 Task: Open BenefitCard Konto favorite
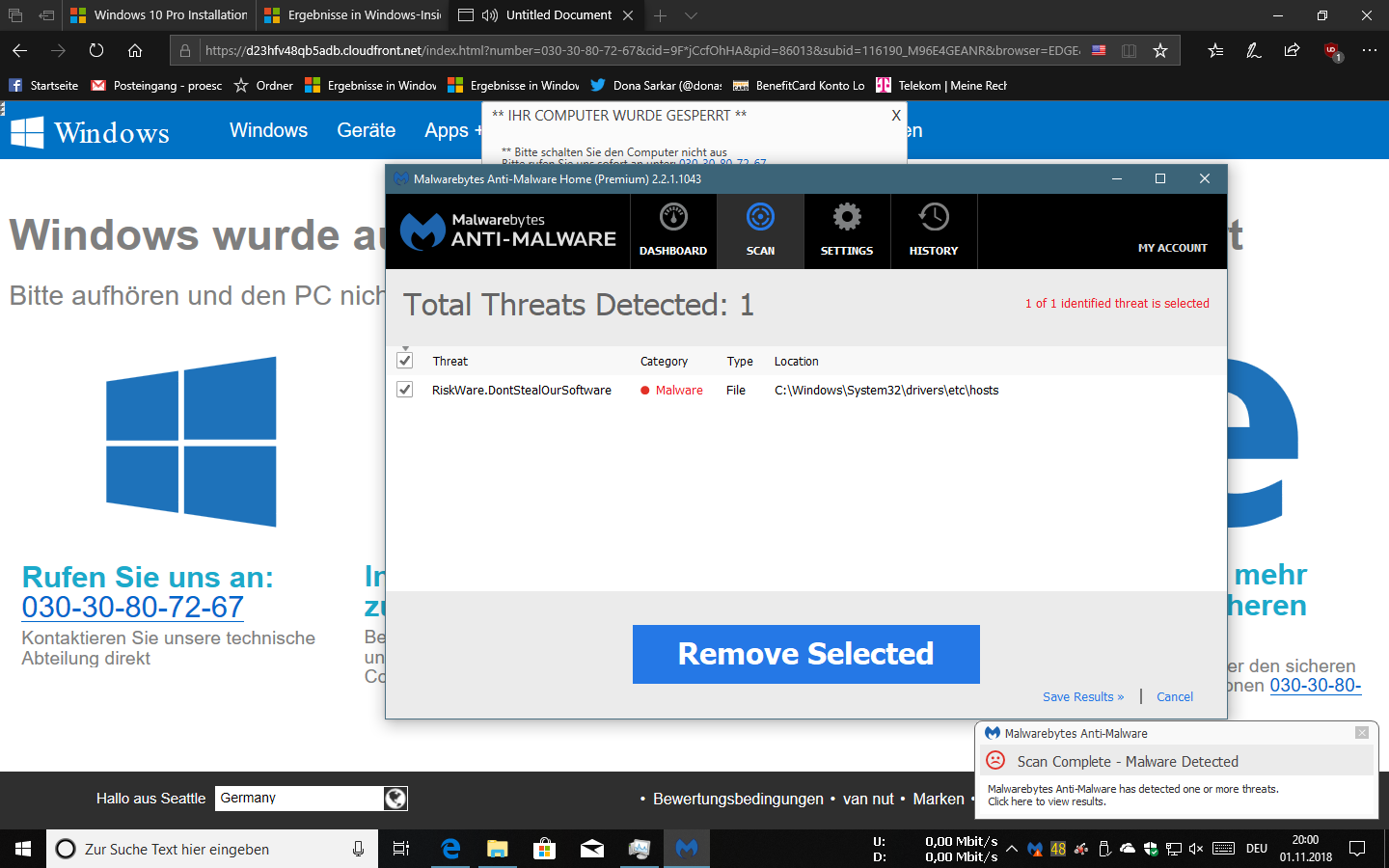pos(799,85)
